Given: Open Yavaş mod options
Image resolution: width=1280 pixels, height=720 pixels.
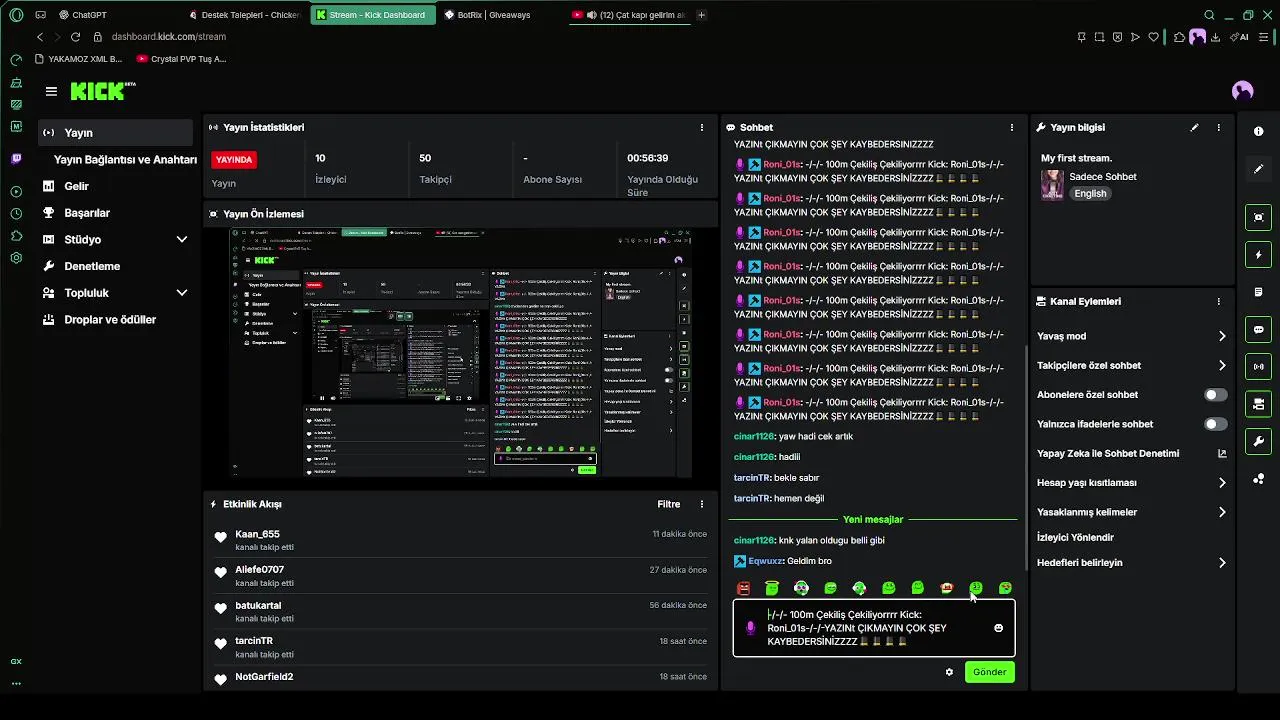Looking at the screenshot, I should (1131, 336).
